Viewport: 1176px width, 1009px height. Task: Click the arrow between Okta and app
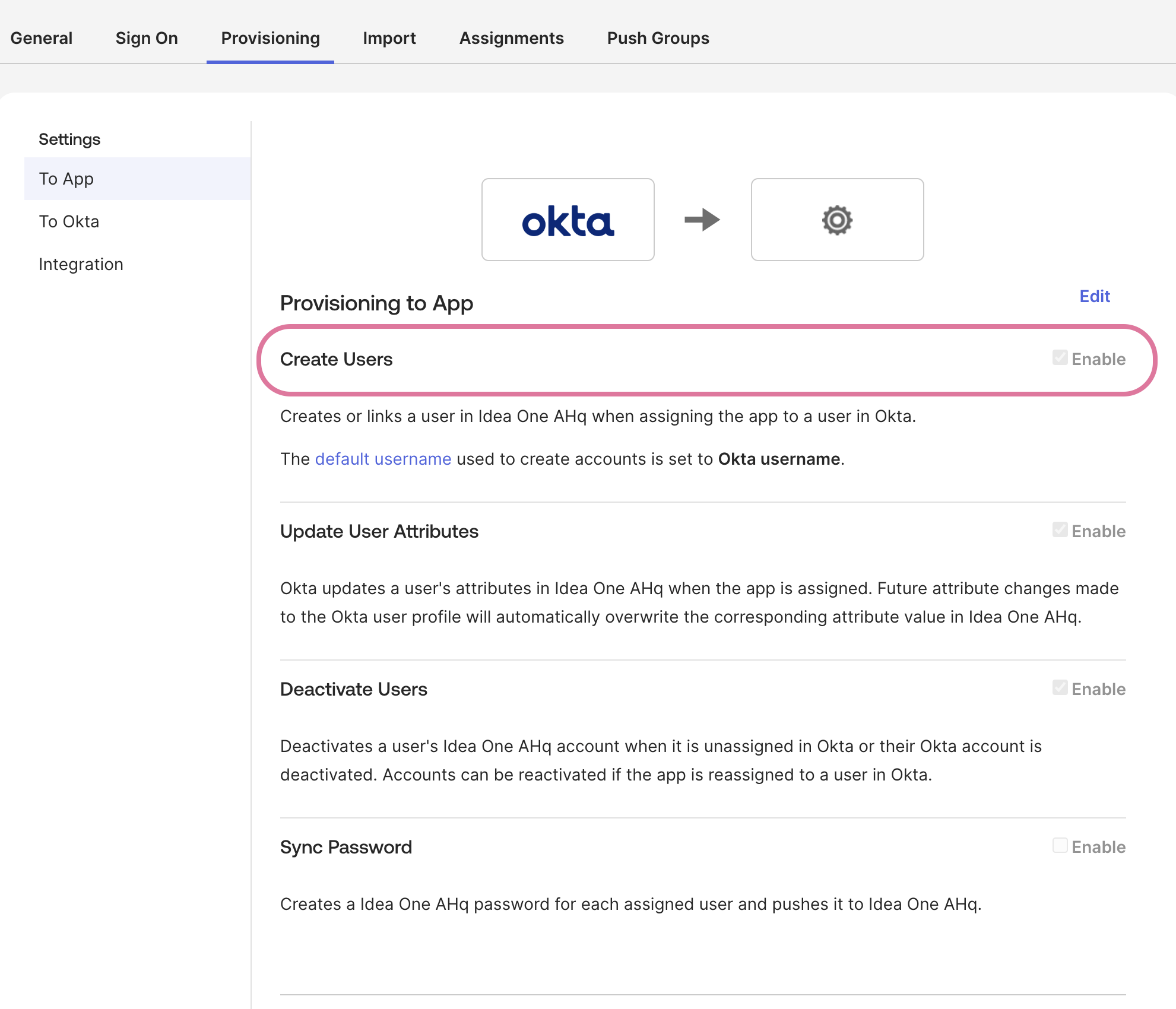(702, 220)
